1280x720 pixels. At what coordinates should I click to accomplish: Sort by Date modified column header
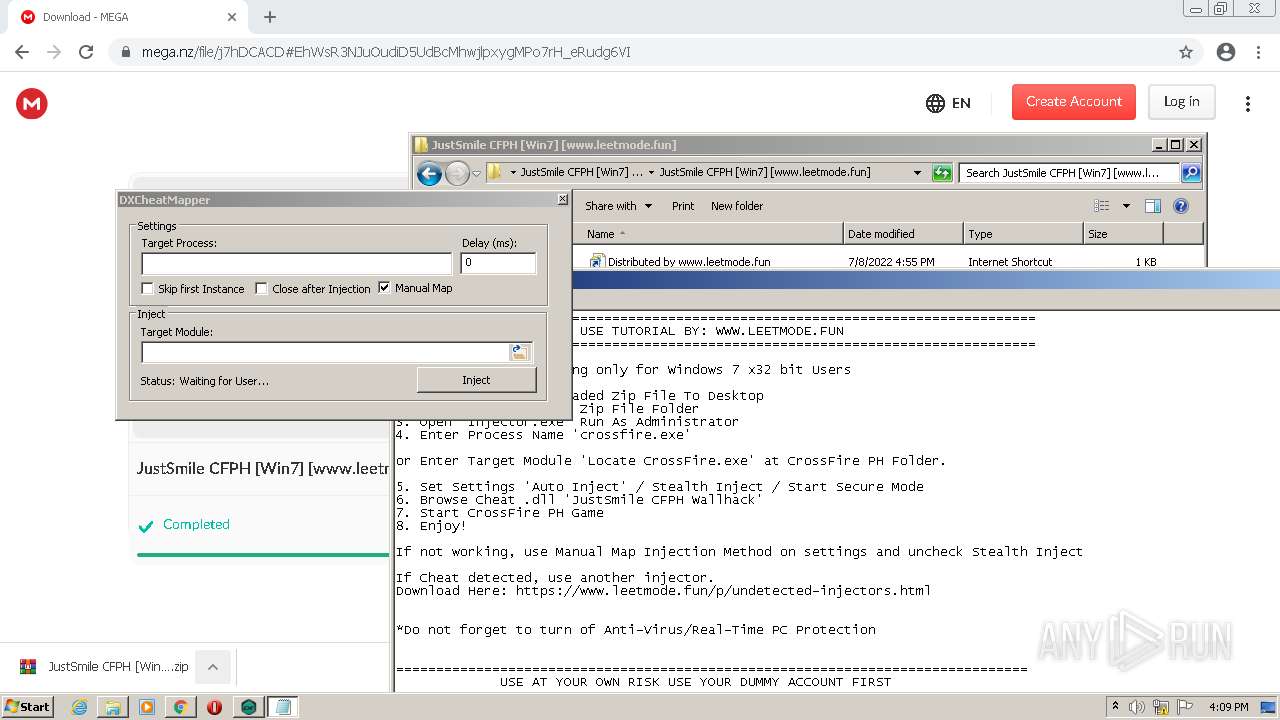904,234
